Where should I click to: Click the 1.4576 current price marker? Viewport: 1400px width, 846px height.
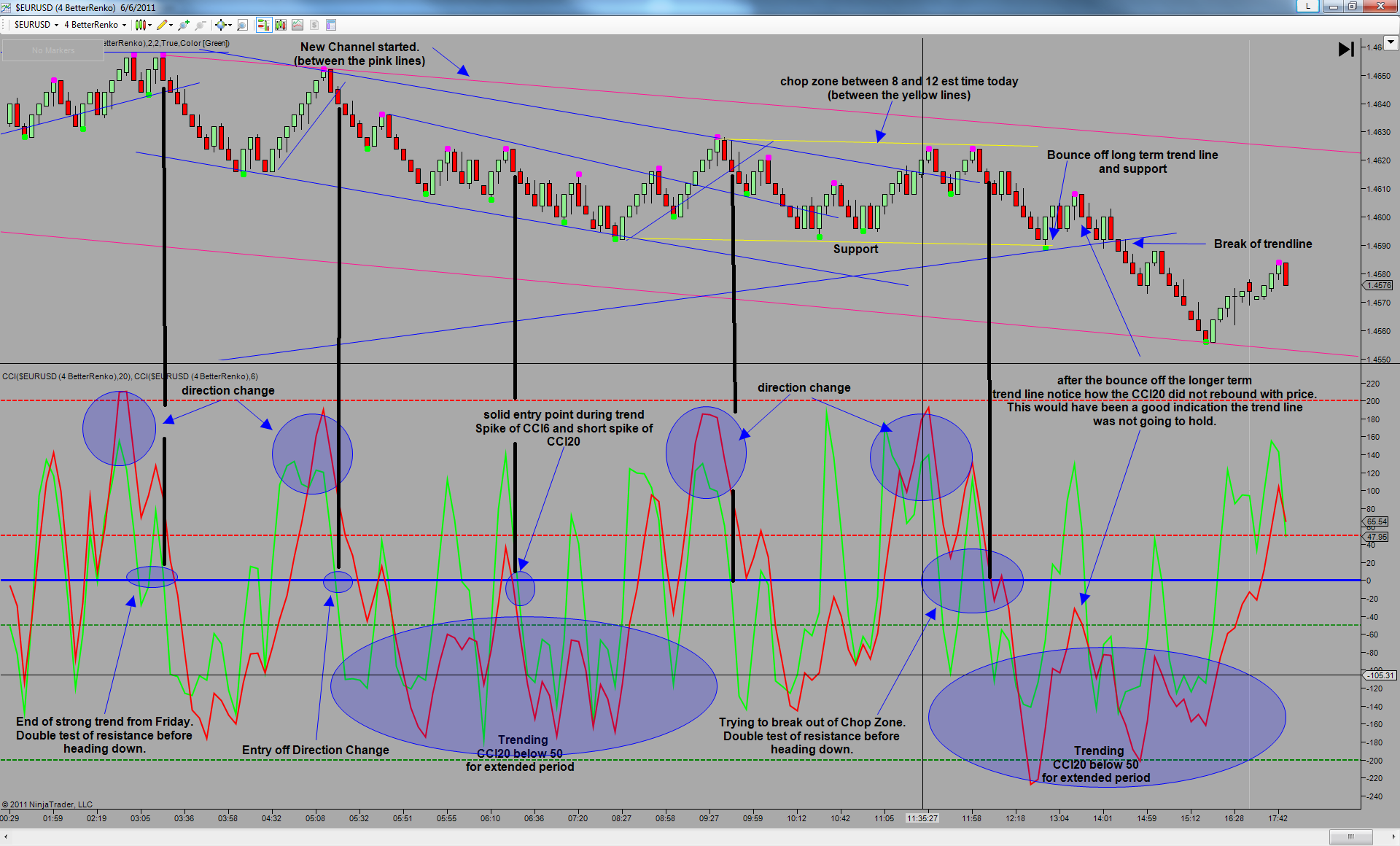click(1379, 286)
